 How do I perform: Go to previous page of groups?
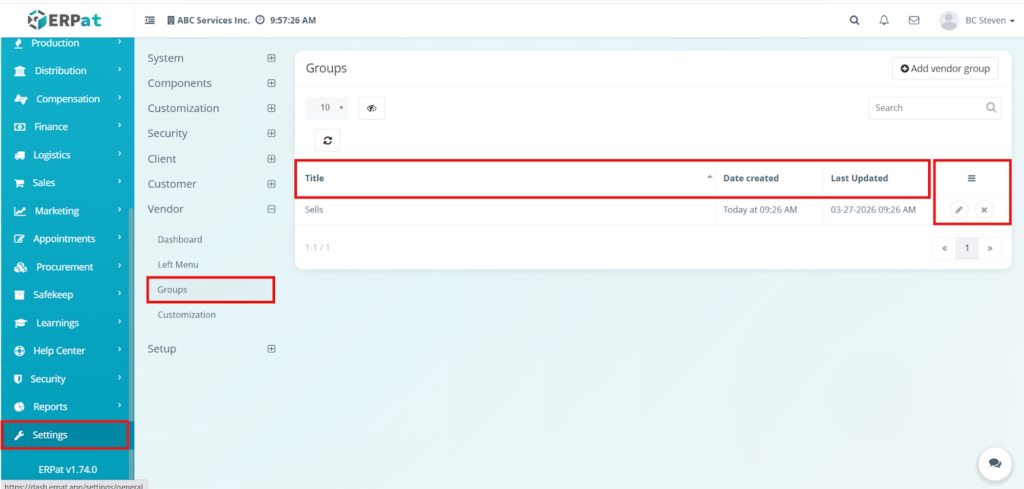(x=944, y=248)
